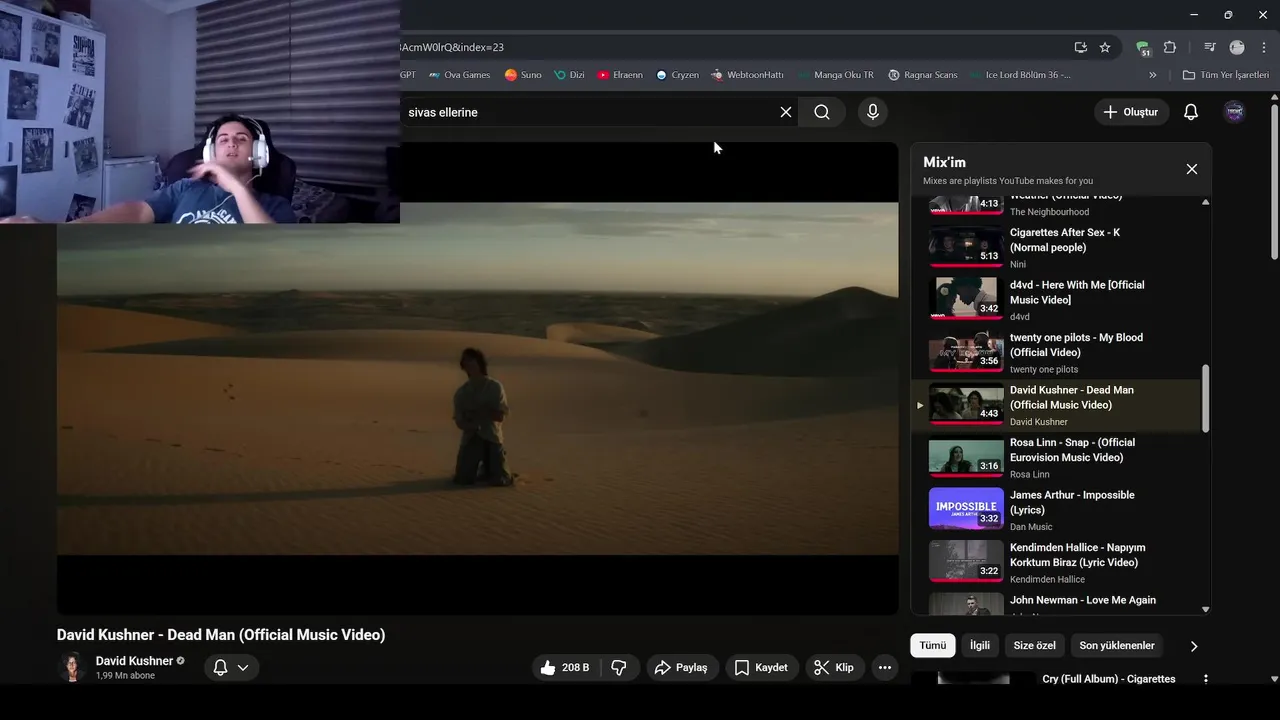Image resolution: width=1280 pixels, height=720 pixels.
Task: Open options for Cry (Full Album) suggestion
Action: click(x=1205, y=679)
